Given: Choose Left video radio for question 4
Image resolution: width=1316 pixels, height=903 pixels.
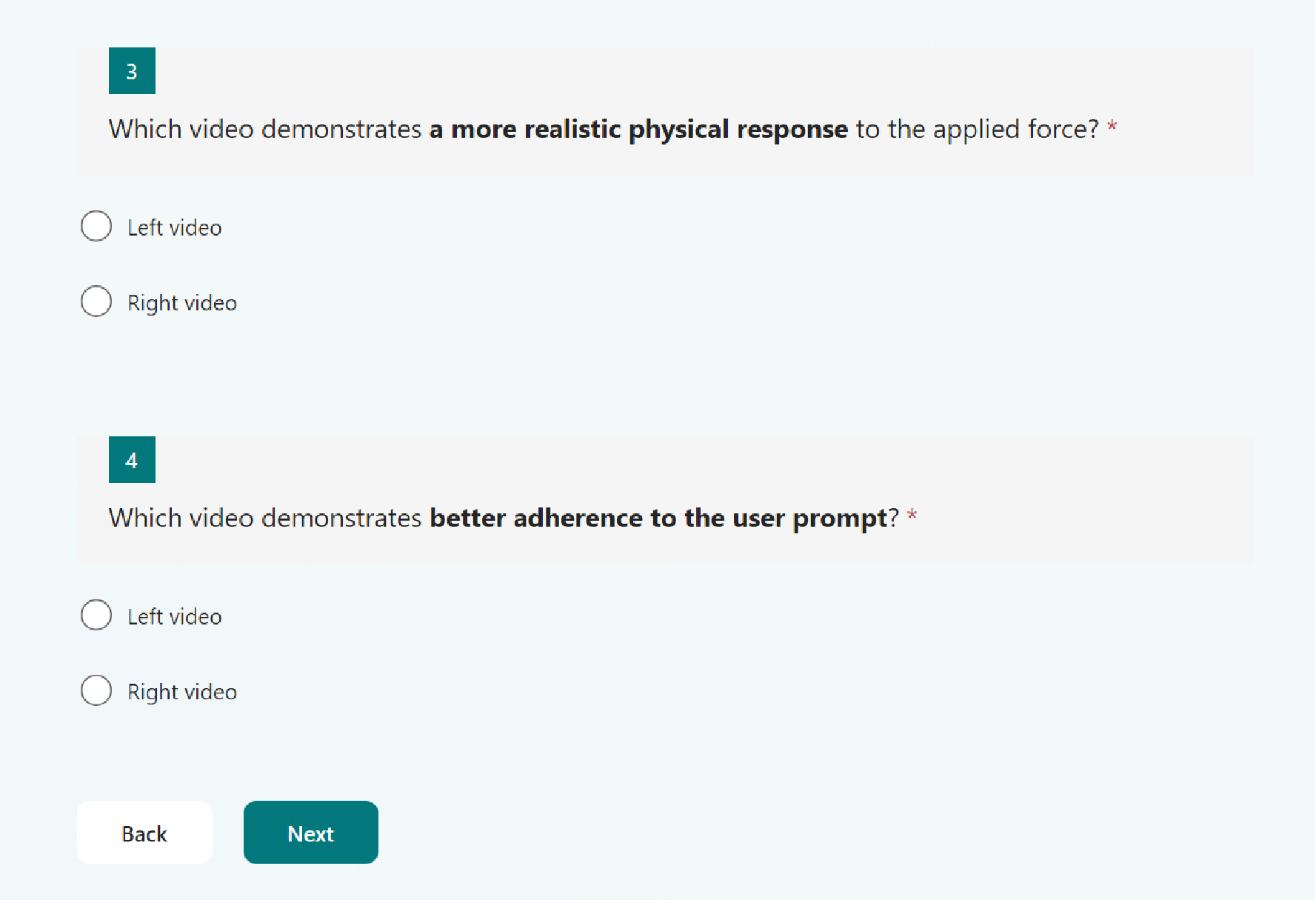Looking at the screenshot, I should pyautogui.click(x=96, y=615).
